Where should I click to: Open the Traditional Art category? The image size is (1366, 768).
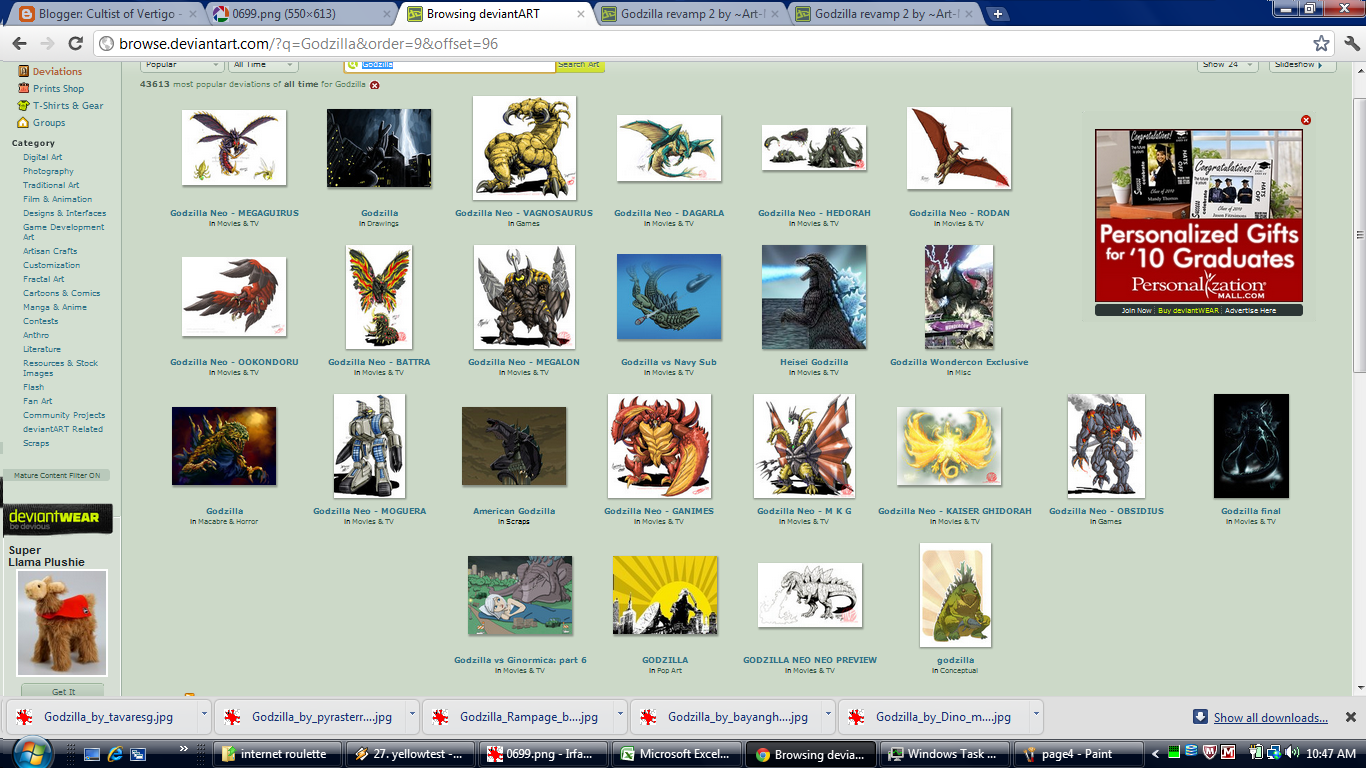tap(51, 185)
